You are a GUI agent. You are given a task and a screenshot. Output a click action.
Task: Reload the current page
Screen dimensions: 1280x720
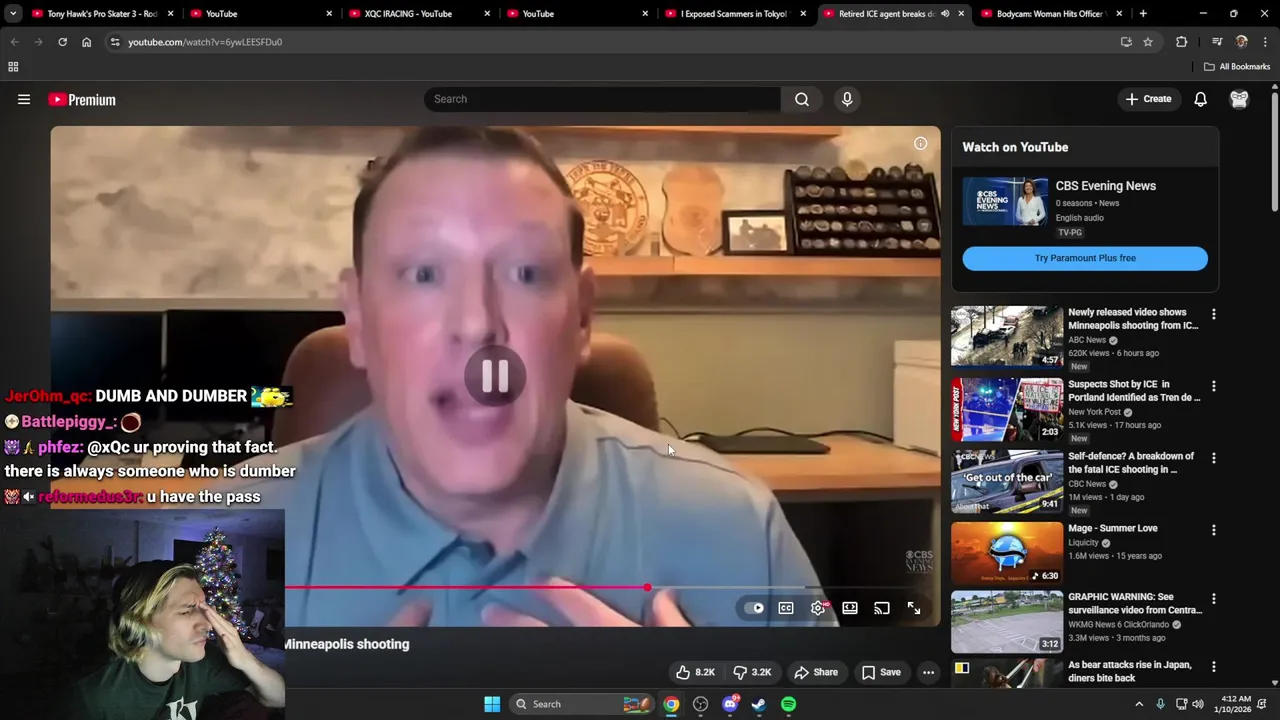(x=62, y=42)
